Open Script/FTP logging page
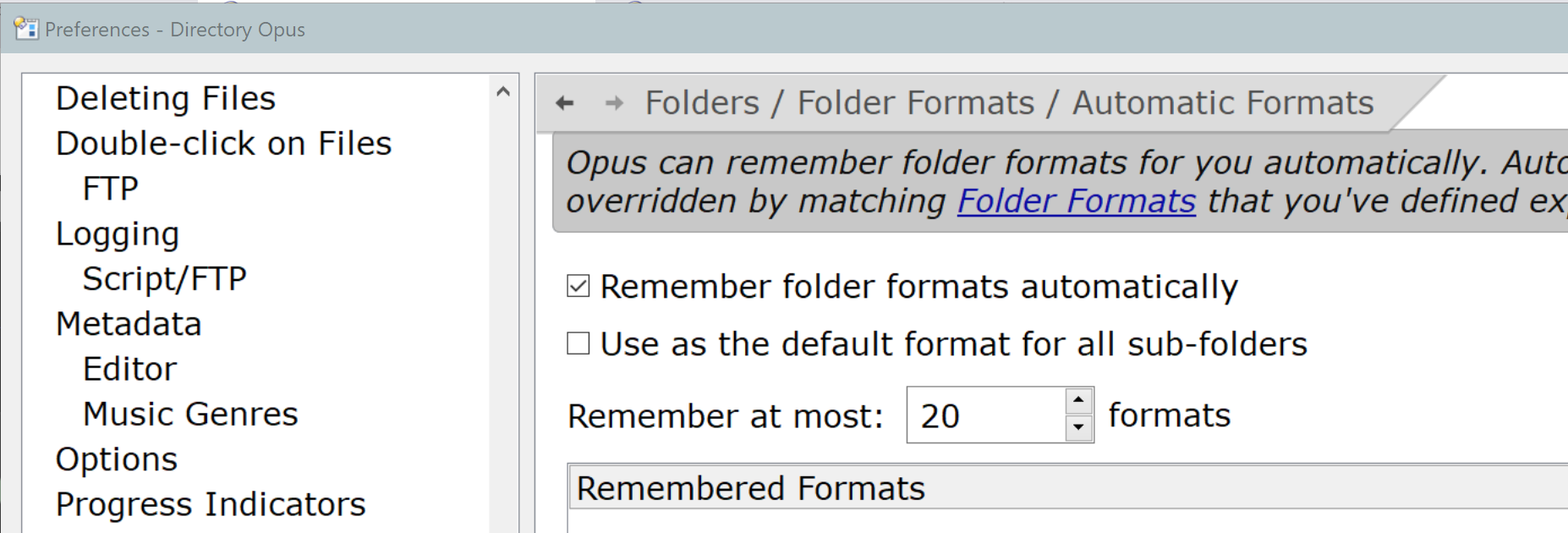 click(165, 279)
